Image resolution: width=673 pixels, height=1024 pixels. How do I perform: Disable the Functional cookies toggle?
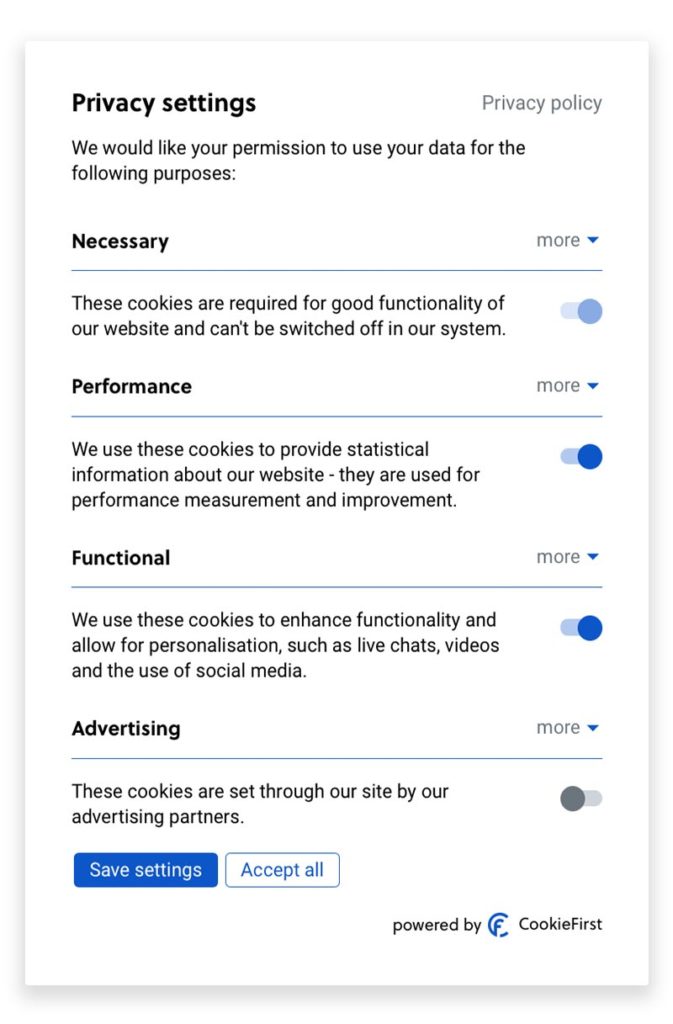point(579,628)
